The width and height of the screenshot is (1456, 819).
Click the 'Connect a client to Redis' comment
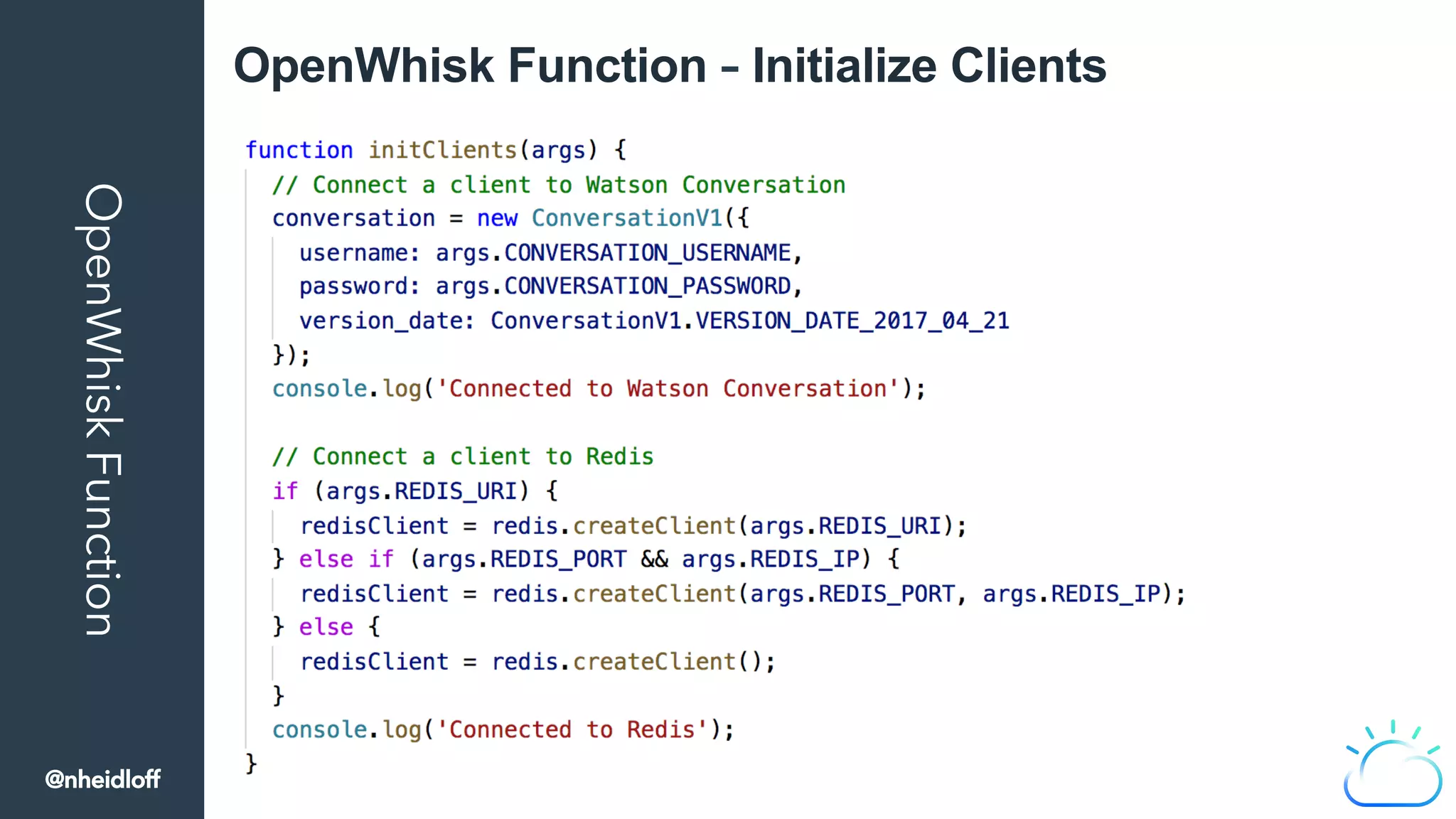(x=463, y=456)
